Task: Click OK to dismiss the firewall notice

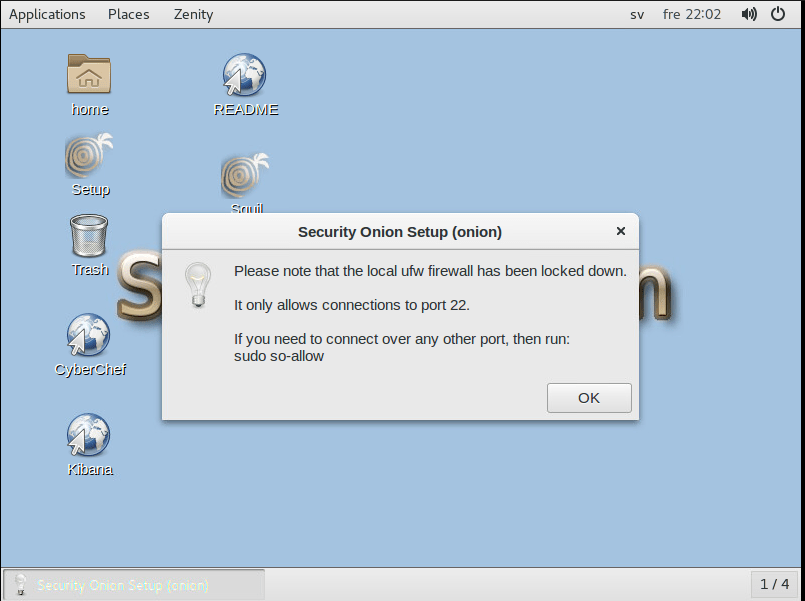Action: (x=589, y=398)
